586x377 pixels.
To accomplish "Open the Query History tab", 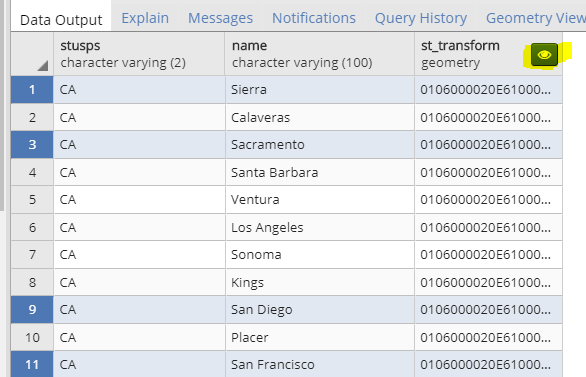I will pos(421,18).
